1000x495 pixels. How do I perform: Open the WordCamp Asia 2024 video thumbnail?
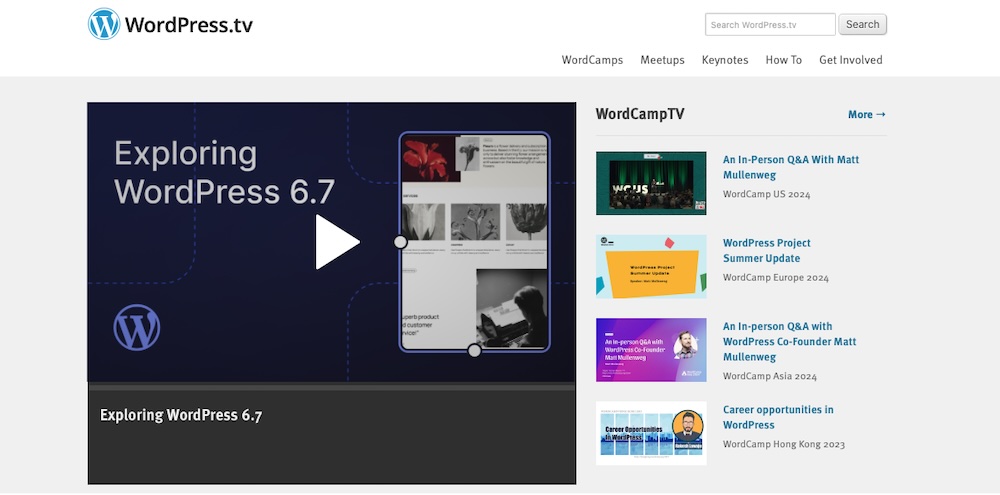(651, 350)
